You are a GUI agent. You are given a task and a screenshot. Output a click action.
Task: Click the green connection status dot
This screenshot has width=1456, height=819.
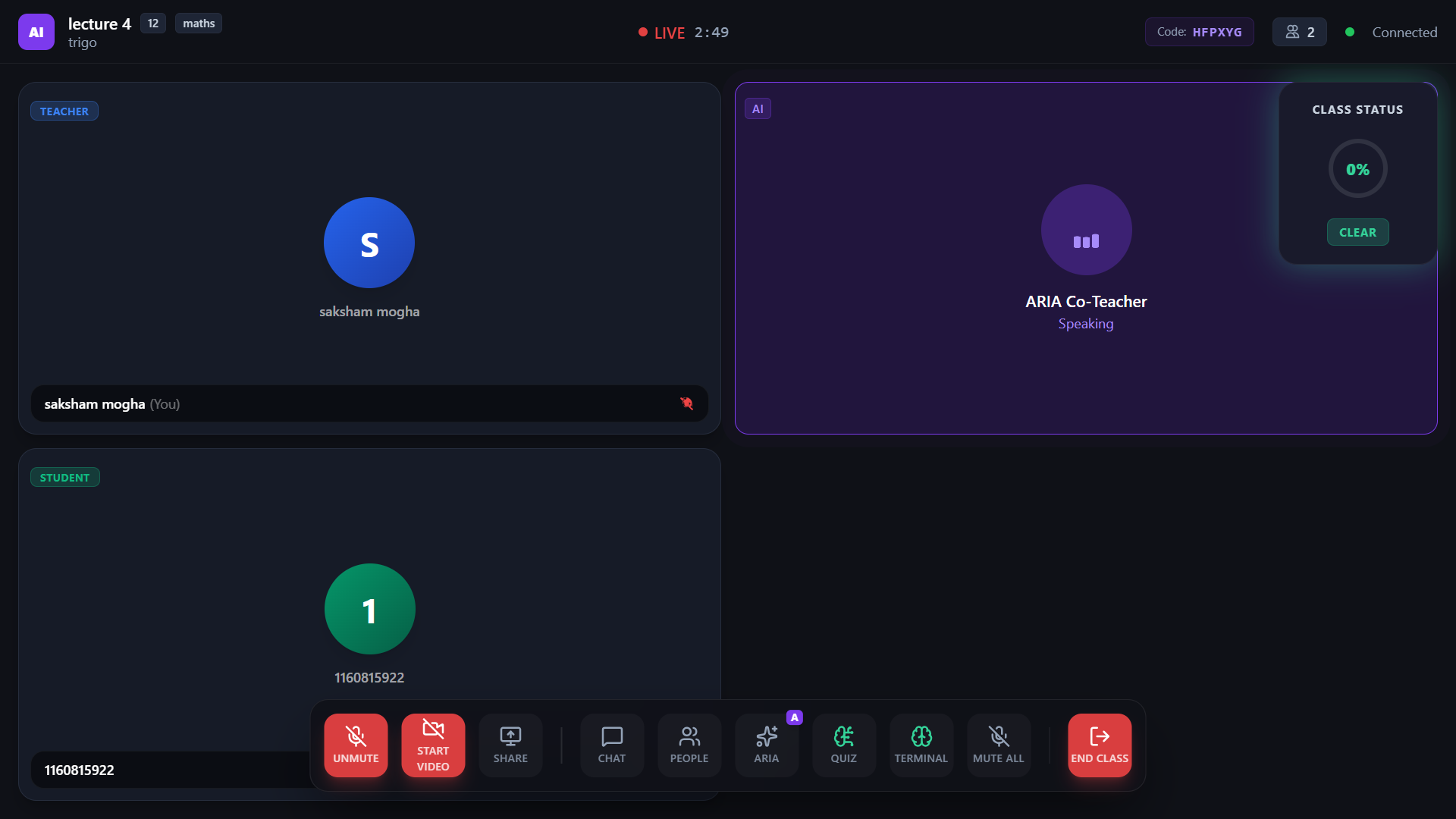pyautogui.click(x=1350, y=32)
